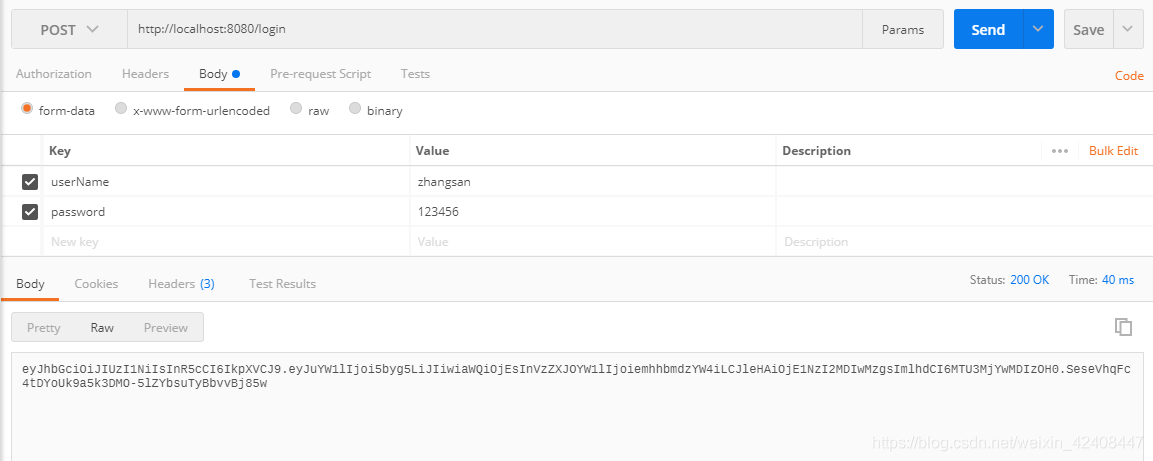The image size is (1153, 461).
Task: Open the request Body tab
Action: (x=219, y=74)
